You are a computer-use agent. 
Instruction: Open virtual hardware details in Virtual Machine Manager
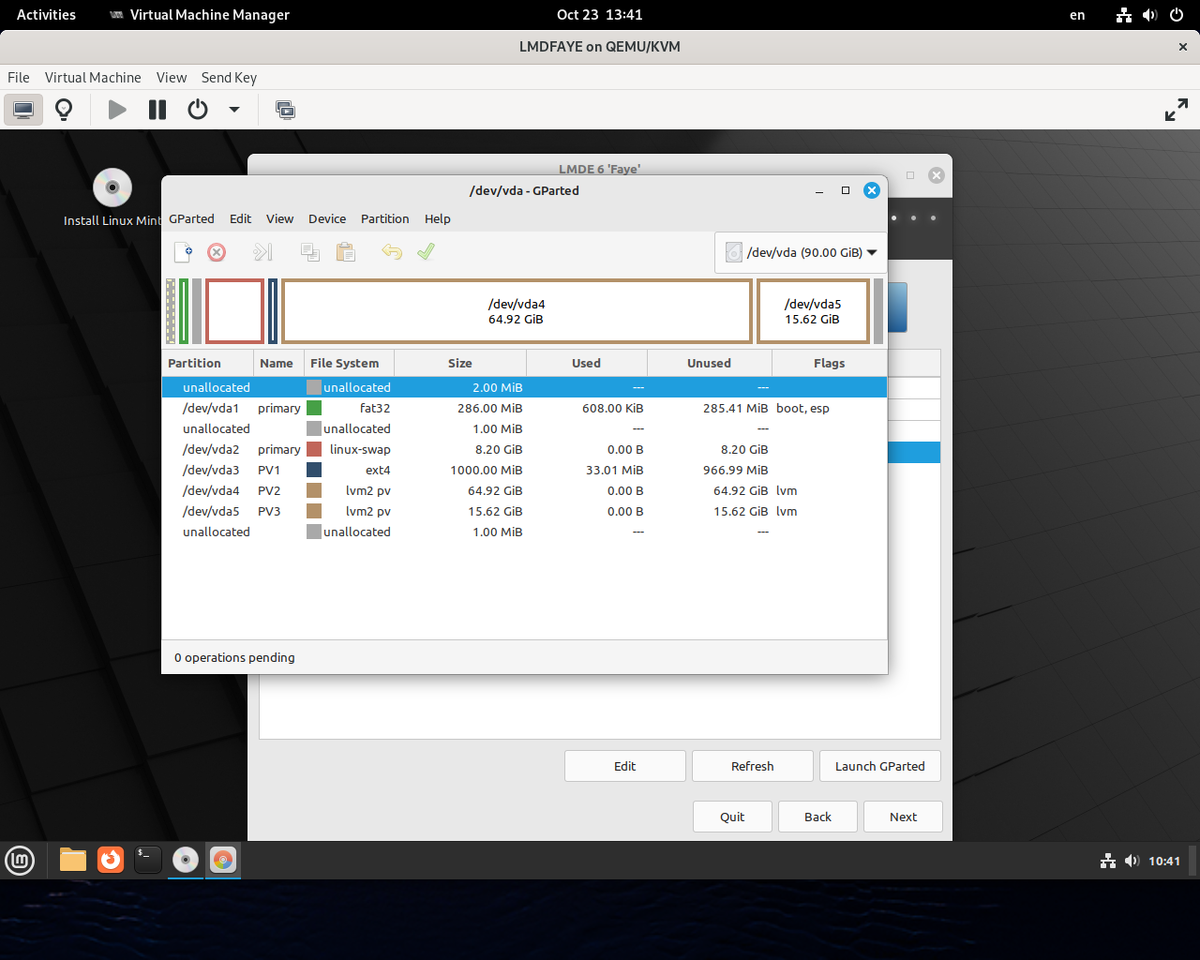(63, 109)
